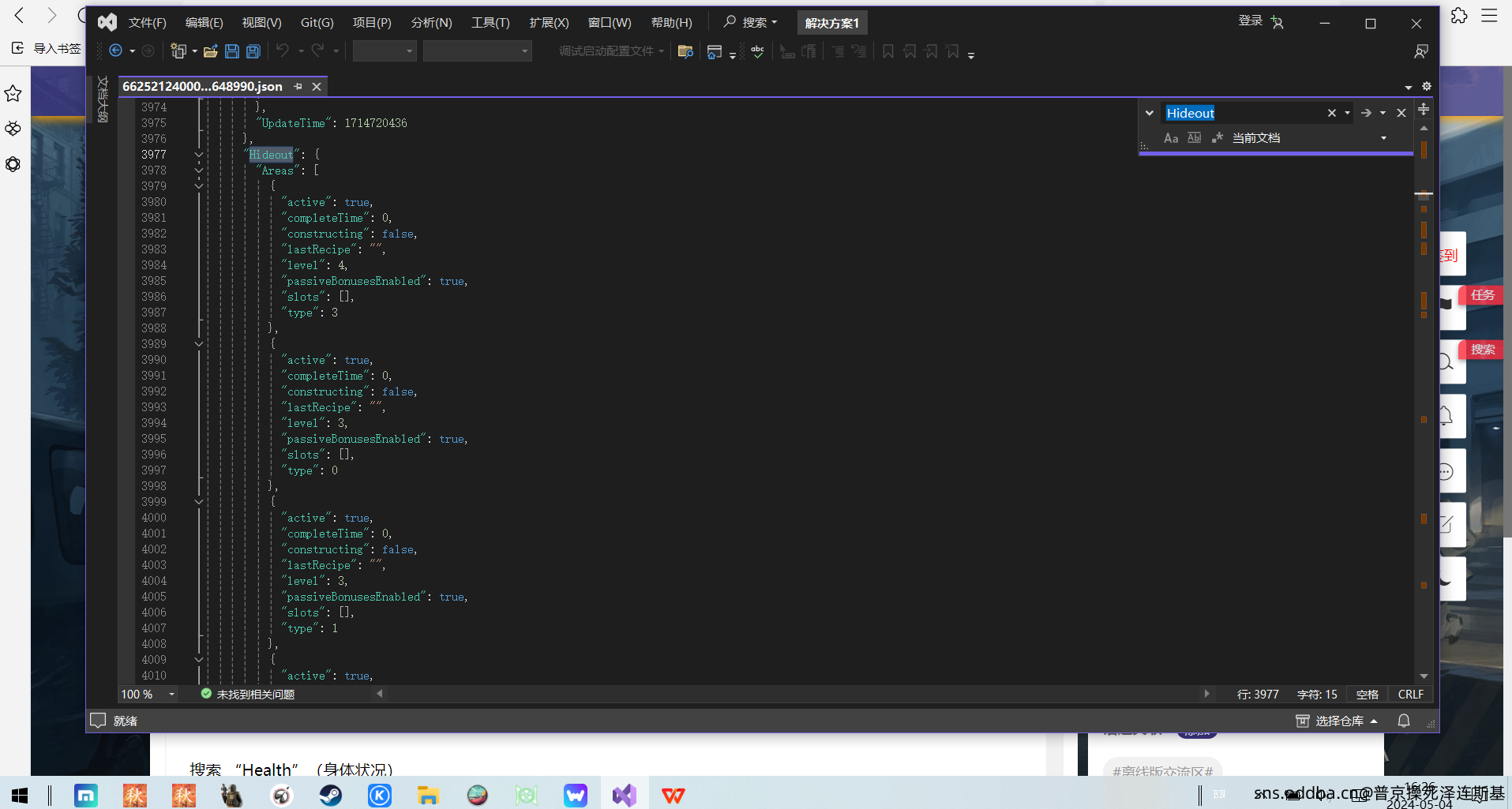Toggle Match Case in find panel
The height and width of the screenshot is (809, 1512).
click(1171, 138)
